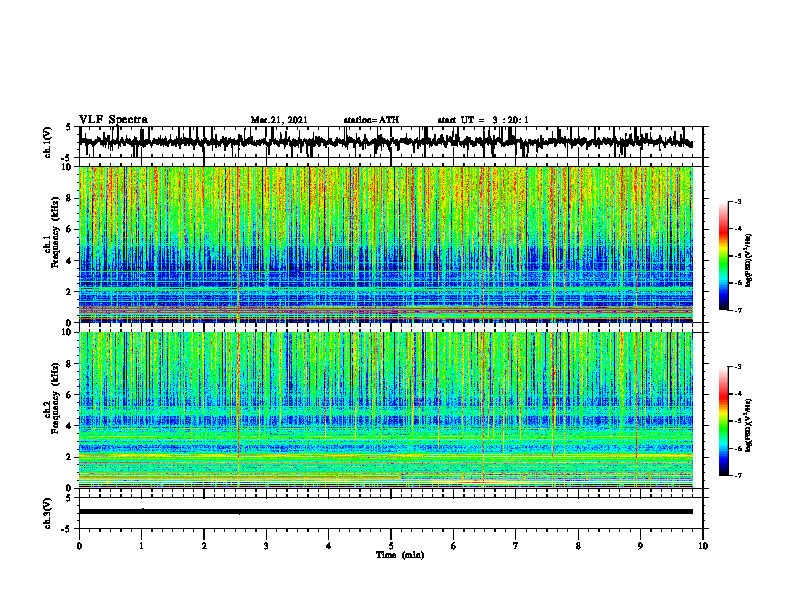Screen dimensions: 792x612
Task: Click the ch.1 spectrogram color scale bar
Action: [724, 256]
